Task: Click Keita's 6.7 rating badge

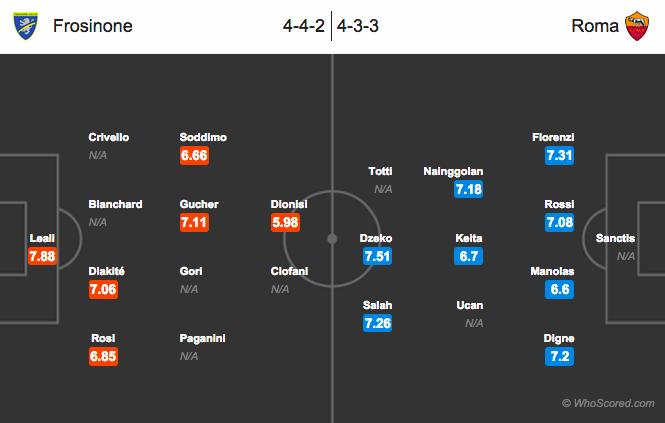Action: tap(468, 256)
